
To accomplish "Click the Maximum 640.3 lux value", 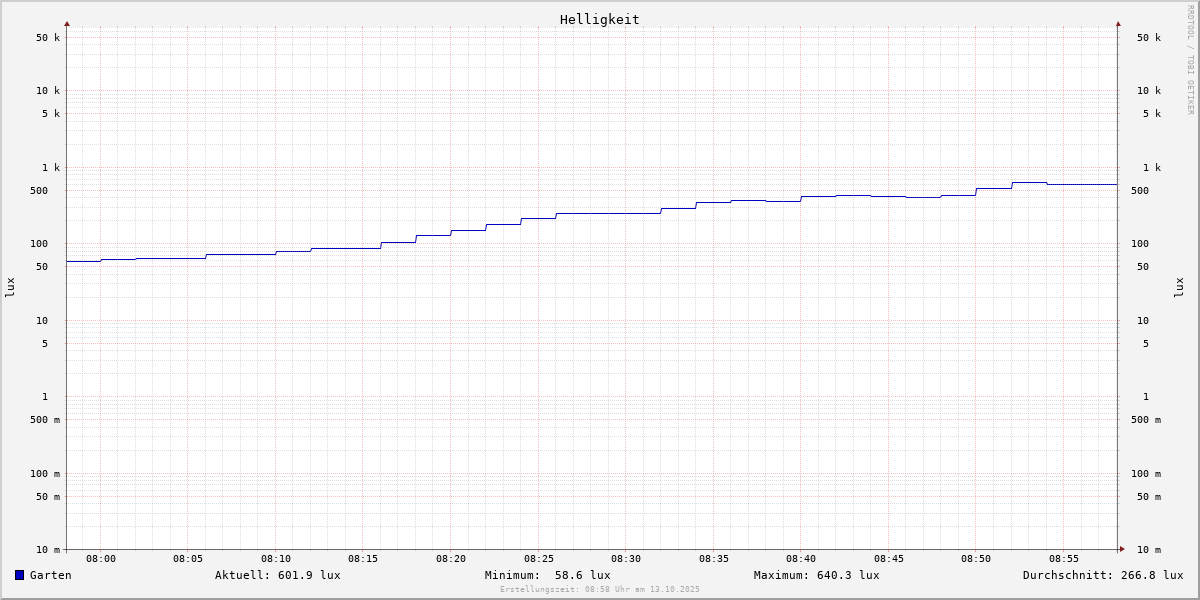I will [816, 575].
